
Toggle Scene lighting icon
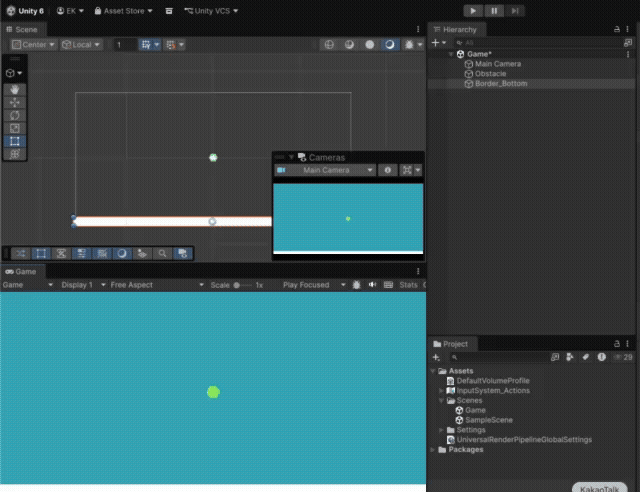click(370, 45)
